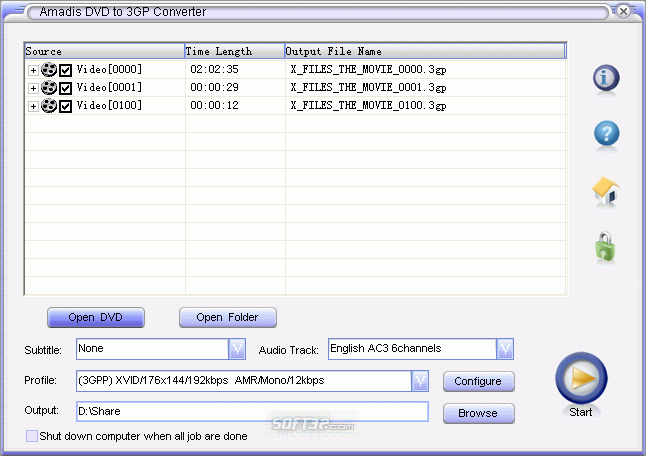Open help via the question mark icon
The image size is (646, 456).
[x=606, y=133]
